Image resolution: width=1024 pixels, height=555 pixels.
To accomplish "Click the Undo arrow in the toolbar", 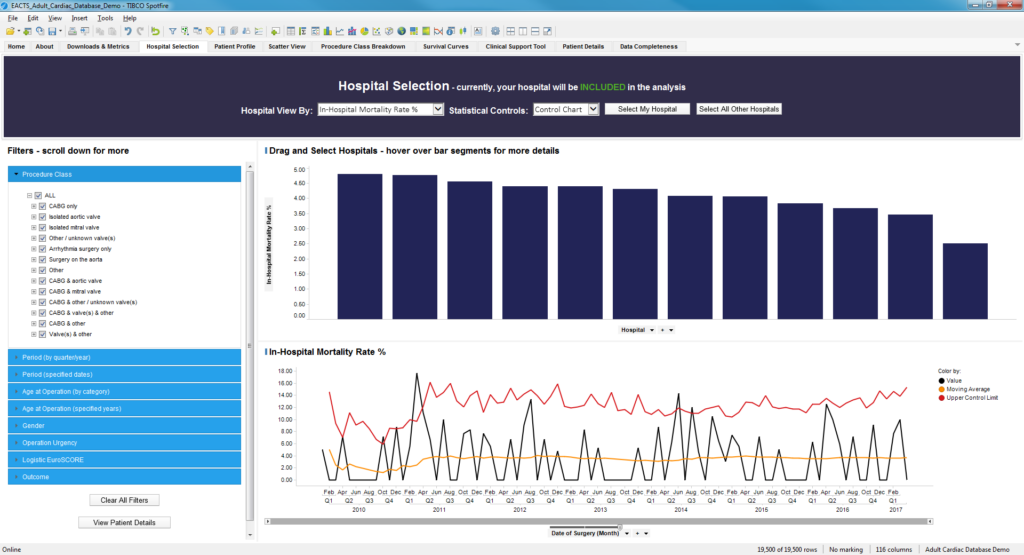I will [x=127, y=31].
